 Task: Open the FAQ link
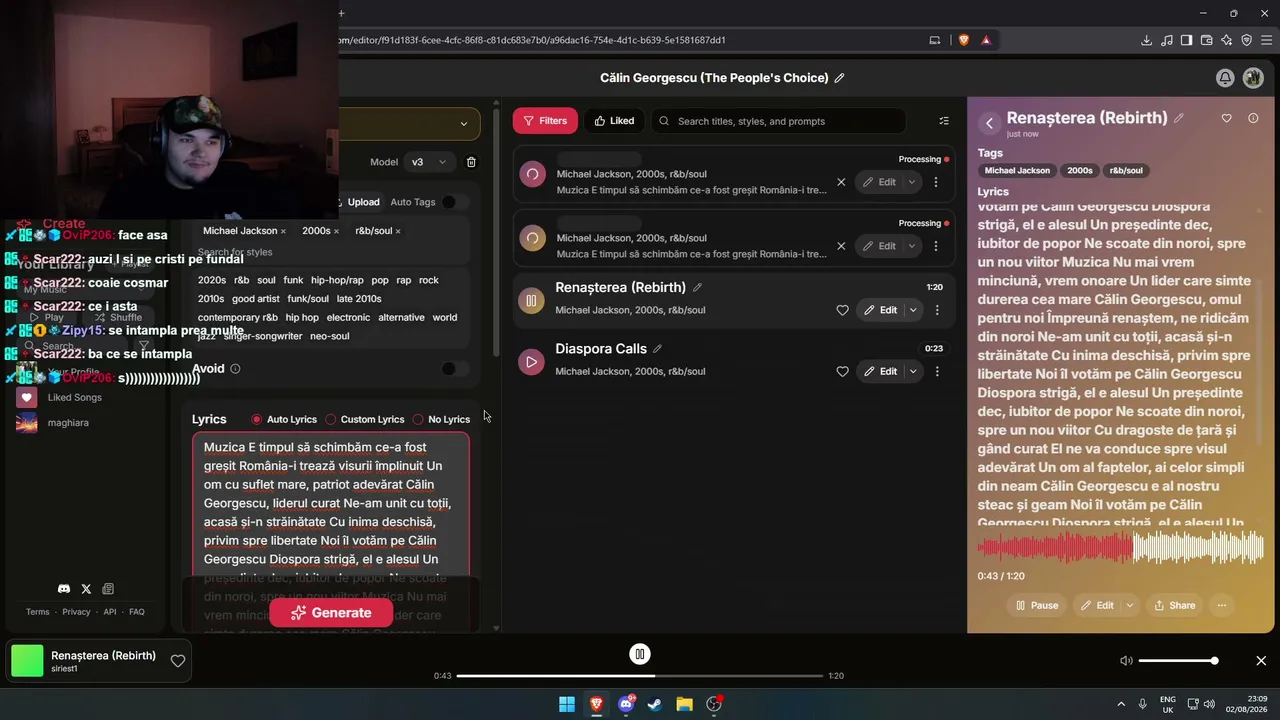[137, 612]
